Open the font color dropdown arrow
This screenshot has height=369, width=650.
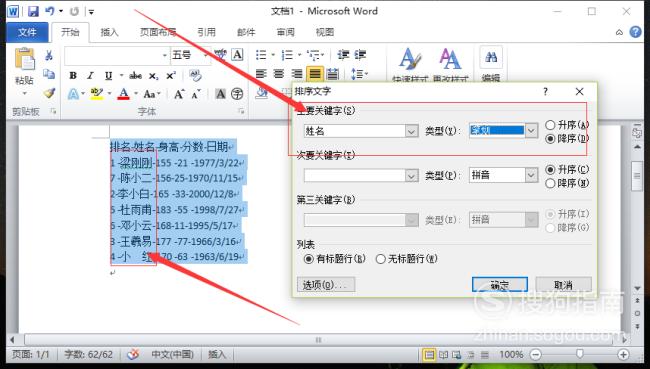[x=136, y=94]
